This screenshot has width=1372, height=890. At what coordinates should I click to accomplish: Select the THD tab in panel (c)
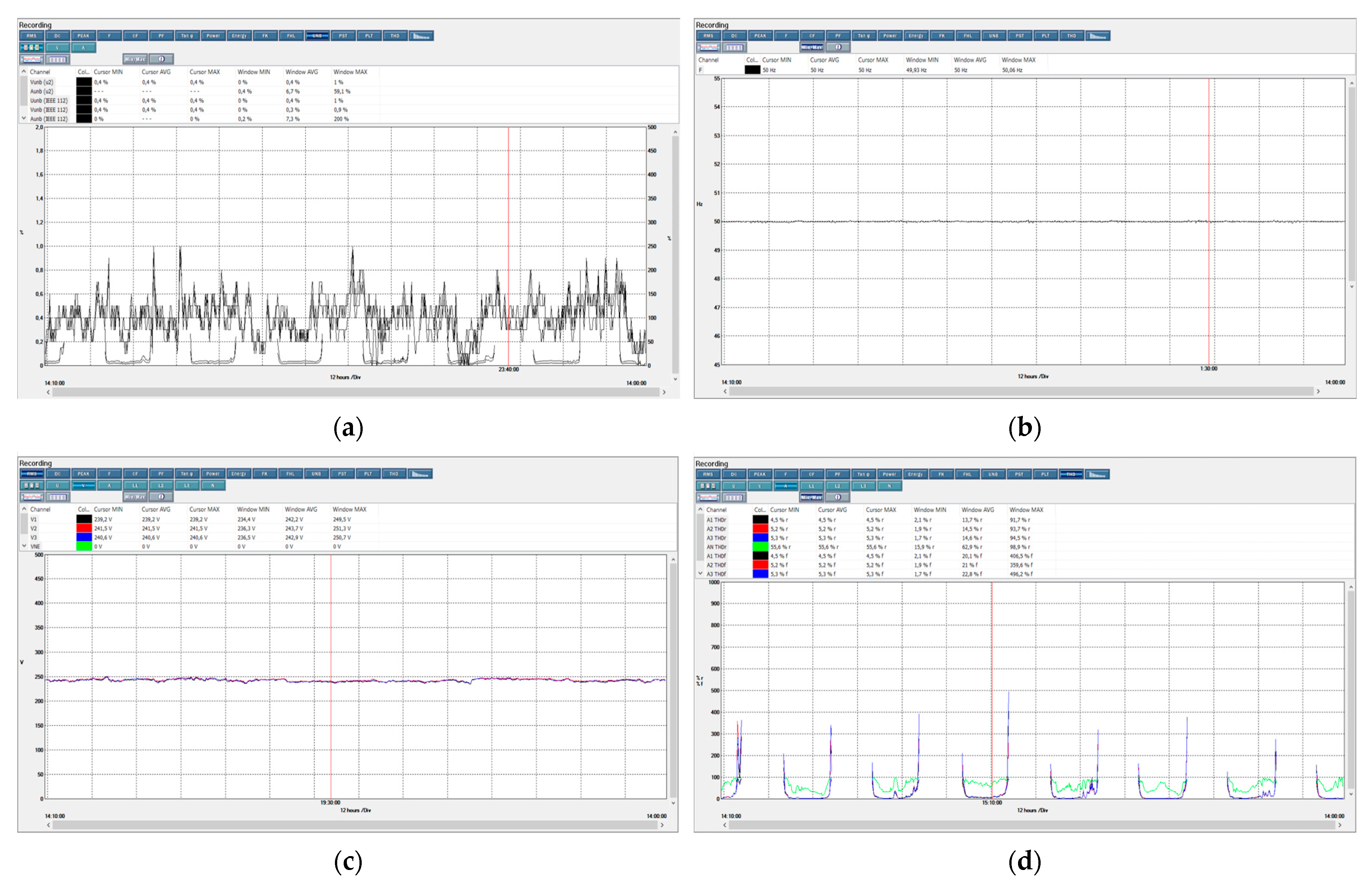[x=394, y=474]
